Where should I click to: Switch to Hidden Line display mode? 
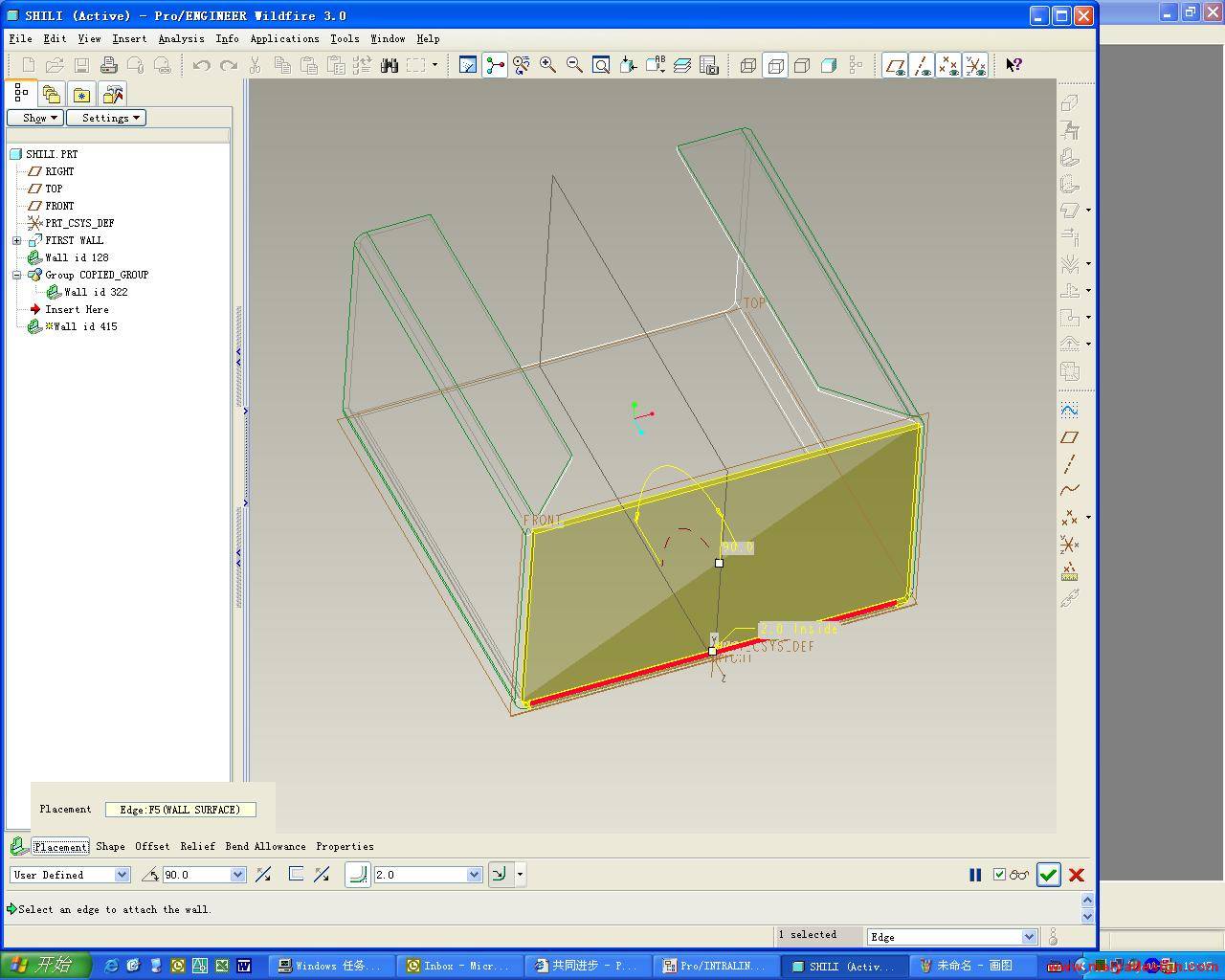point(775,65)
